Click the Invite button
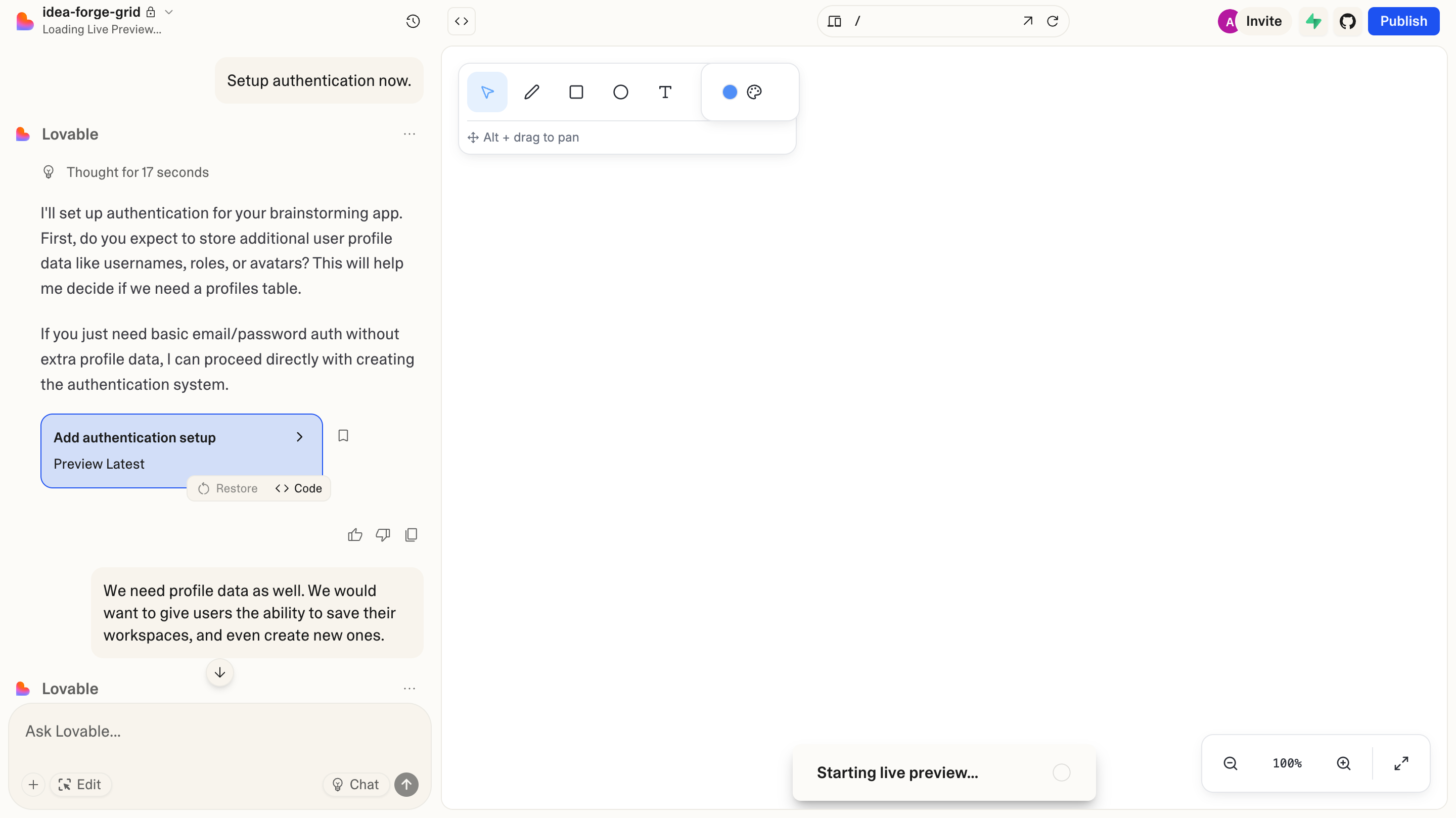Viewport: 1456px width, 818px height. point(1263,21)
